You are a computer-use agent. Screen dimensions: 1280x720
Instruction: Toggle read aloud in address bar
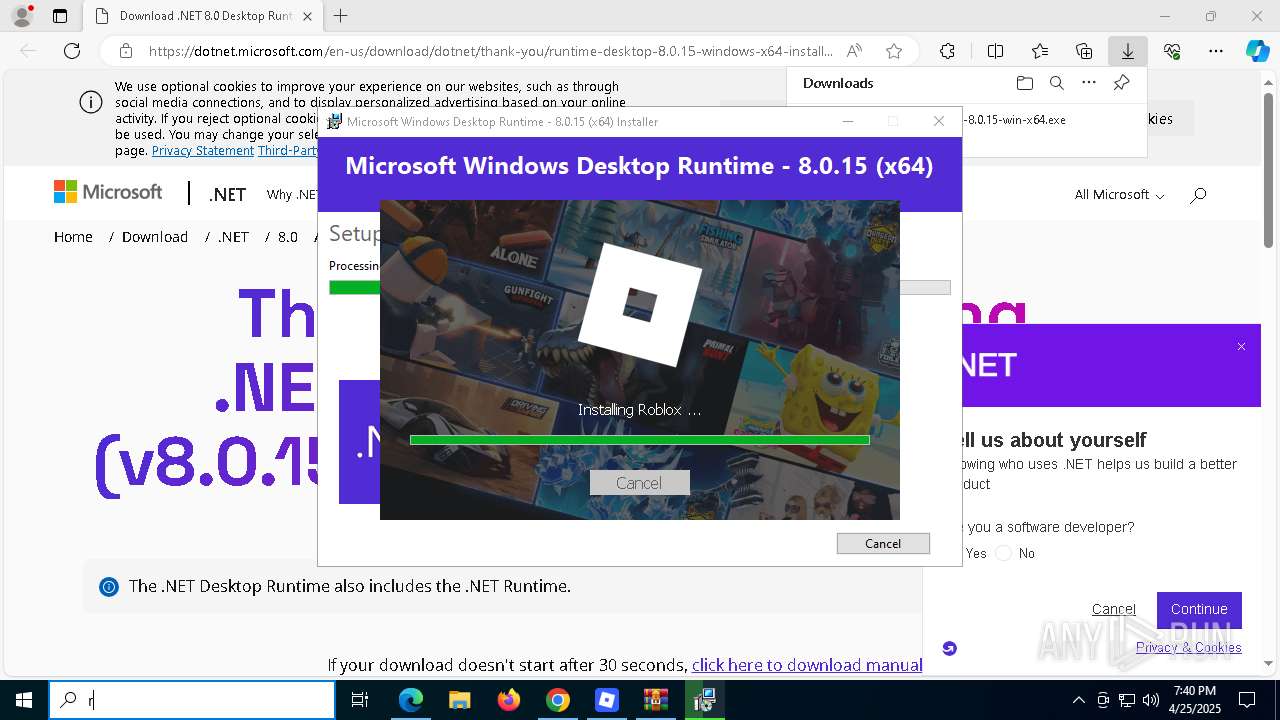[854, 51]
